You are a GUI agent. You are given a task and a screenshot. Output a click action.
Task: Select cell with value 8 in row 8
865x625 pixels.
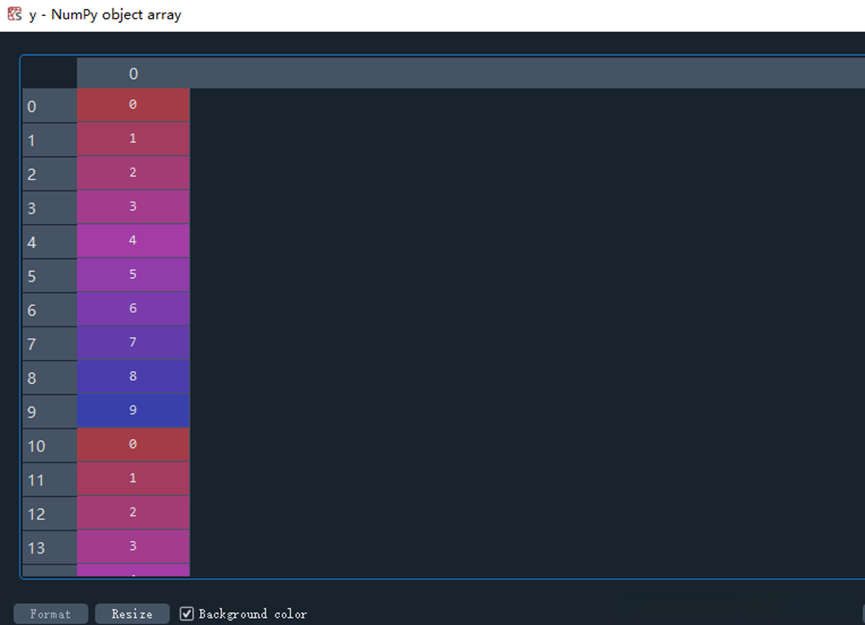[x=133, y=377]
